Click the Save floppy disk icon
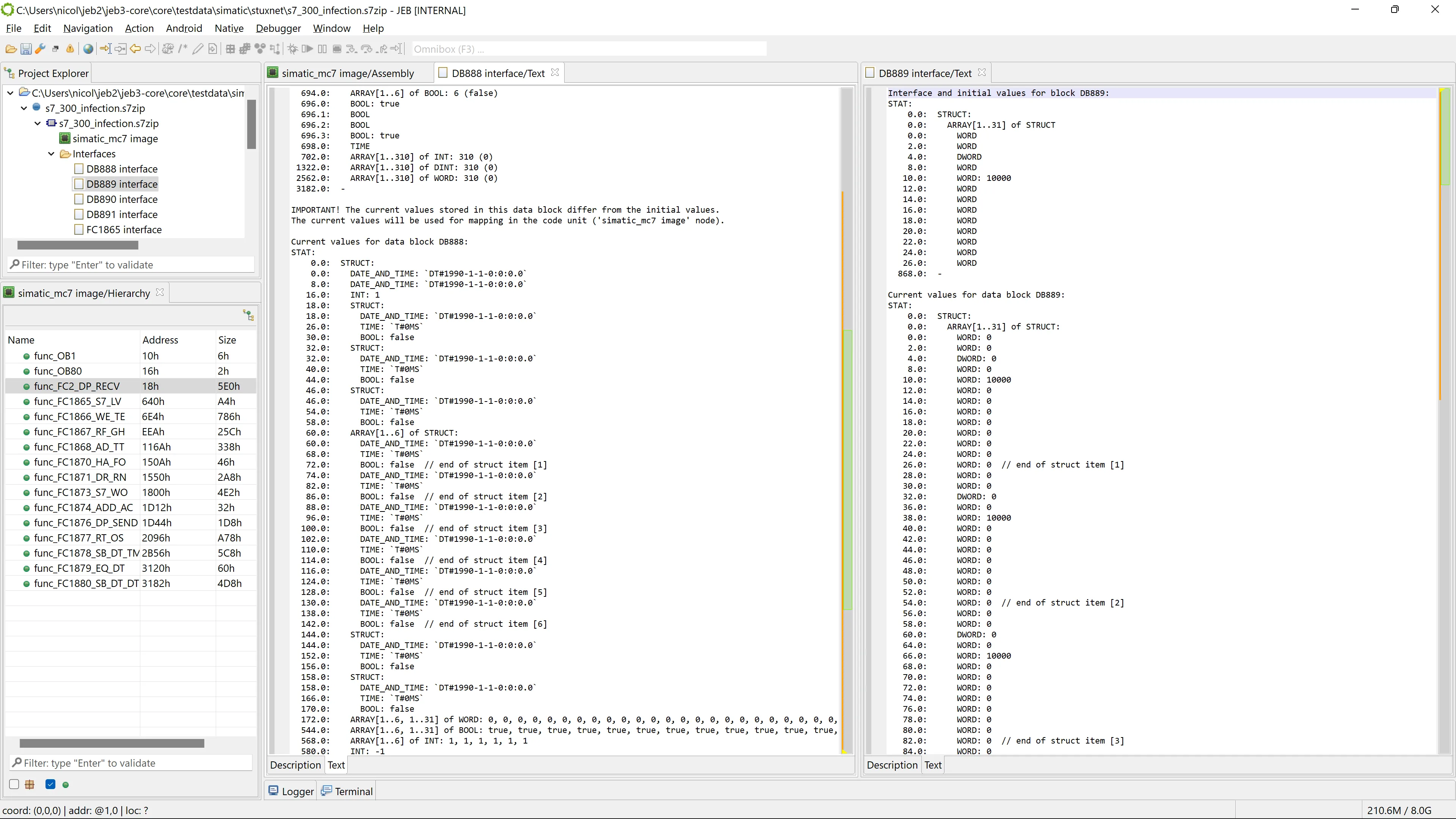 [25, 49]
